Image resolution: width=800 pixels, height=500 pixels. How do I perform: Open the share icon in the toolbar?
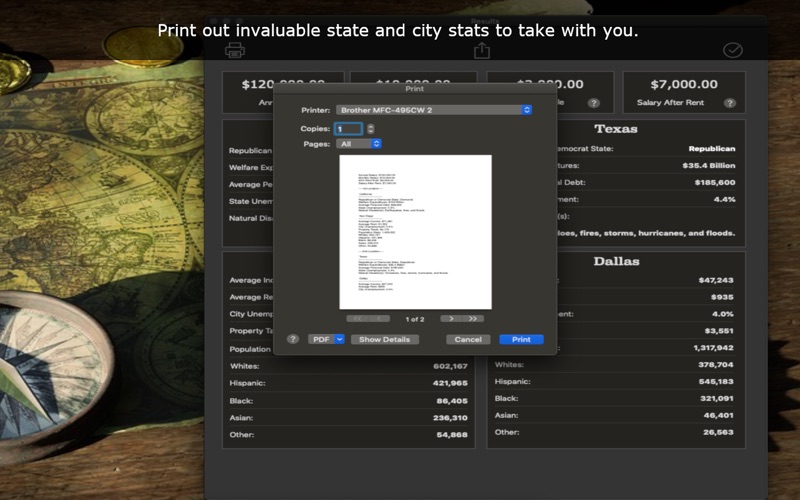(482, 50)
